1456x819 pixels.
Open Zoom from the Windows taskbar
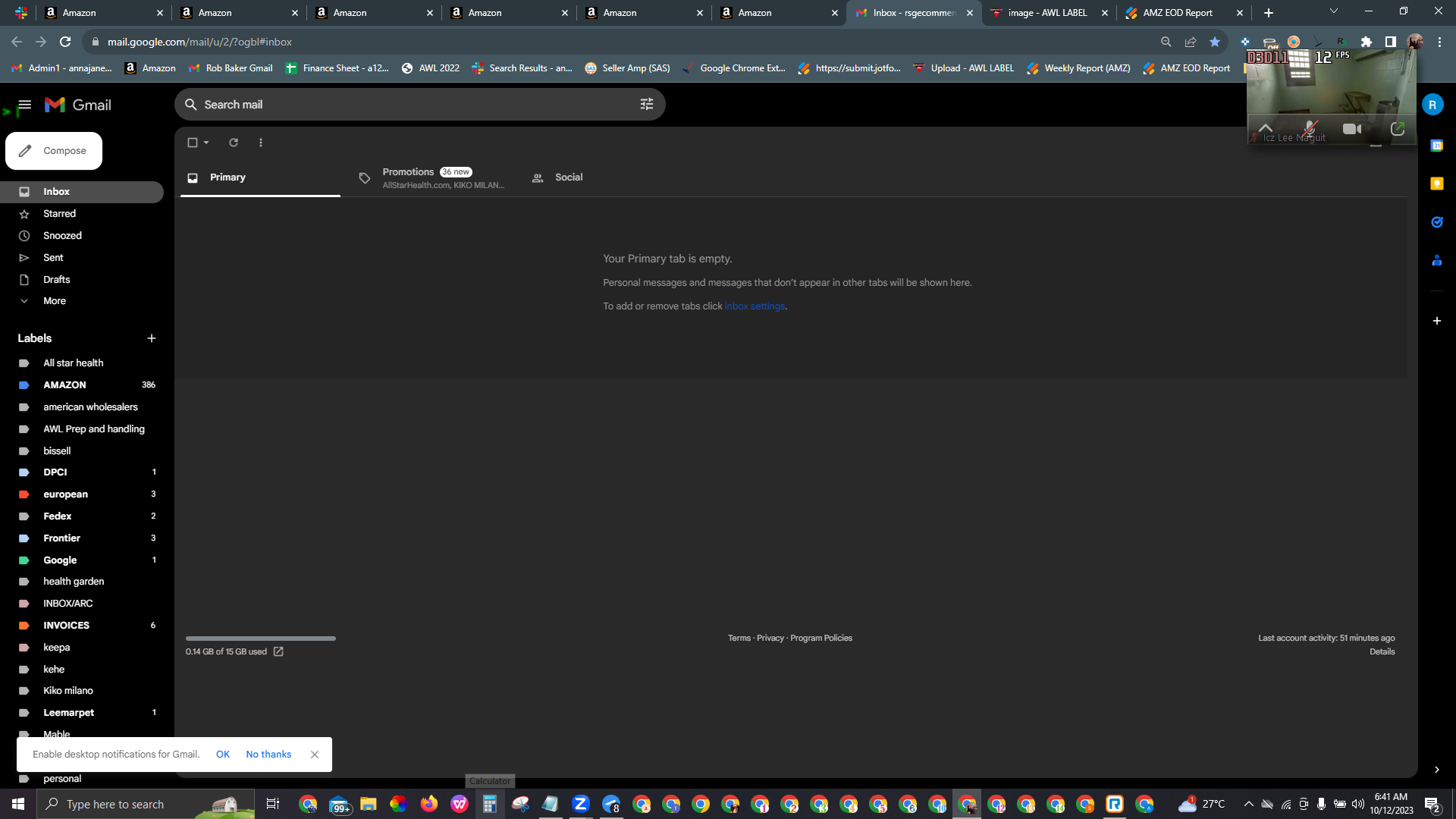pos(581,804)
